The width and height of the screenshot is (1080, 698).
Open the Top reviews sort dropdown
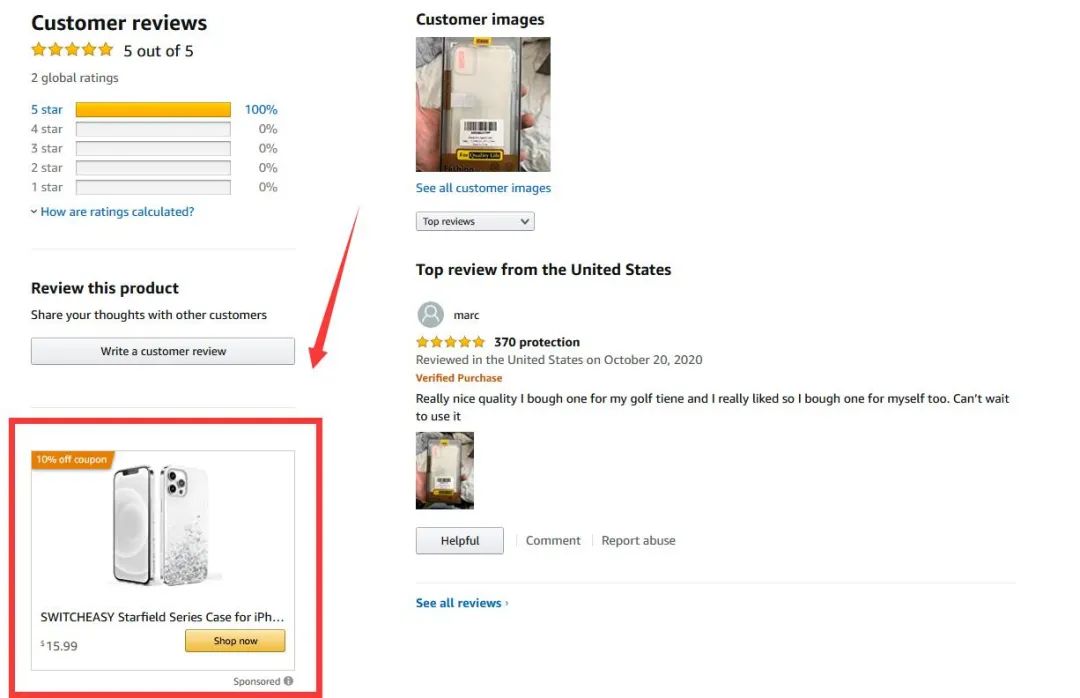coord(475,222)
